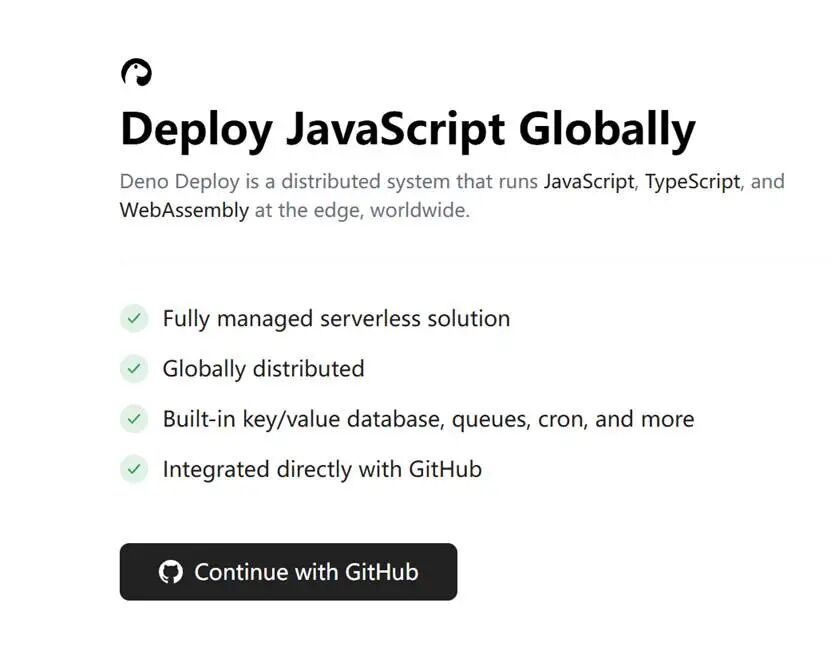Open the TypeScript link in the description

point(692,182)
